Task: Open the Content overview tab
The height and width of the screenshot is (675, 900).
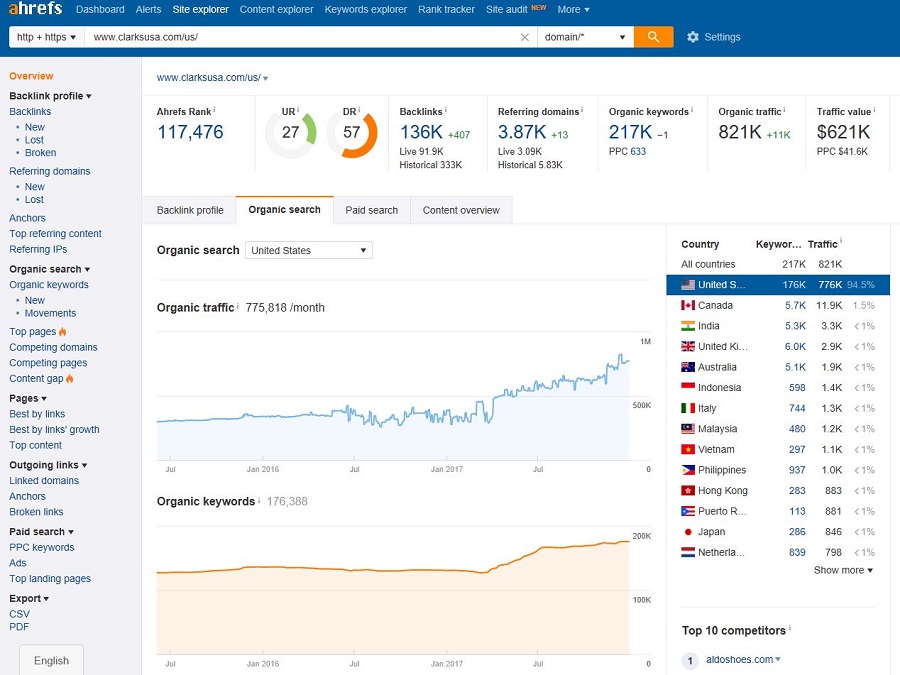Action: [x=461, y=210]
